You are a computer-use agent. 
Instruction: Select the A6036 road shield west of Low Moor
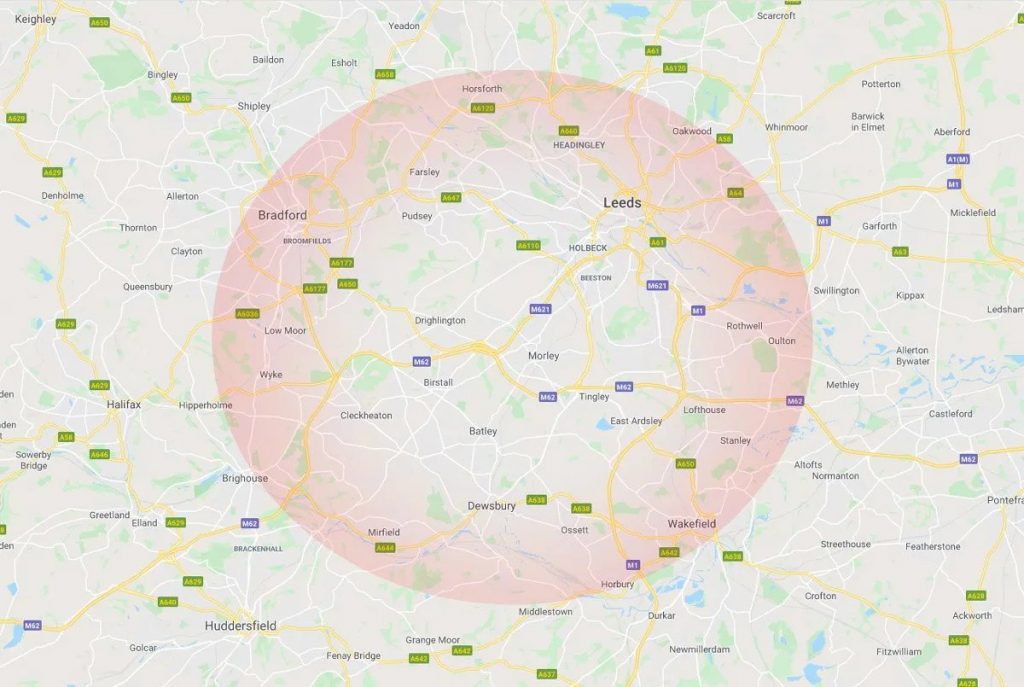point(248,314)
